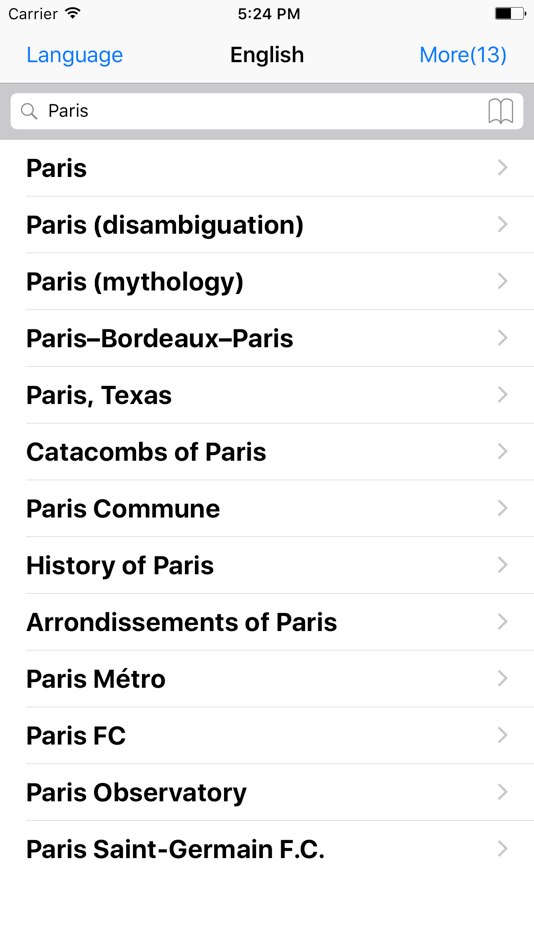Expand chevron next to Paris (mythology)
This screenshot has height=950, width=534.
(x=502, y=281)
